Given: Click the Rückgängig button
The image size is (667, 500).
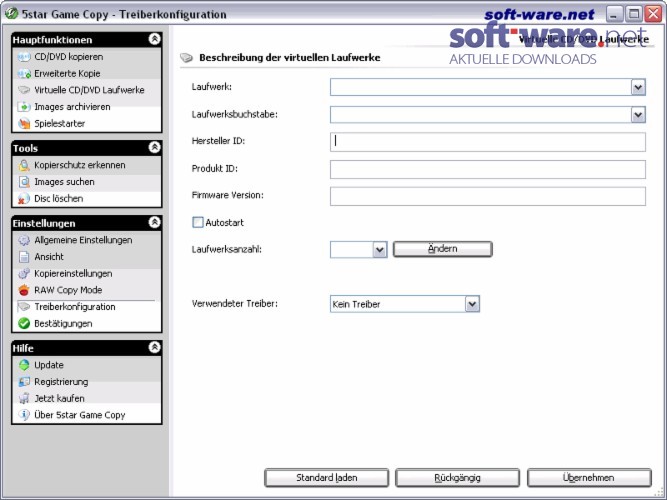Looking at the screenshot, I should (457, 478).
